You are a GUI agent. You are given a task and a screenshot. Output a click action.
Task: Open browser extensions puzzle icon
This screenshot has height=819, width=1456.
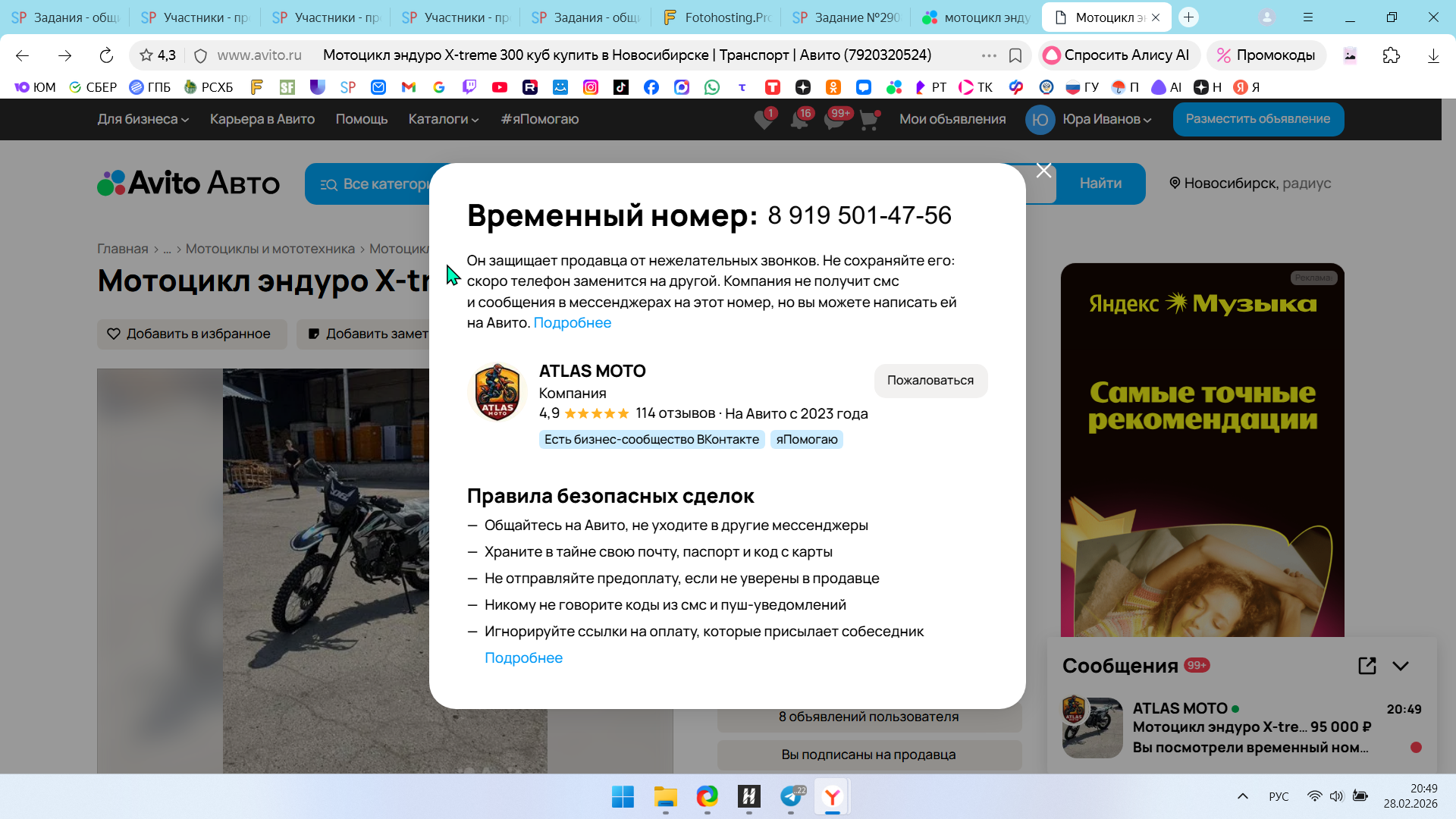click(x=1391, y=55)
